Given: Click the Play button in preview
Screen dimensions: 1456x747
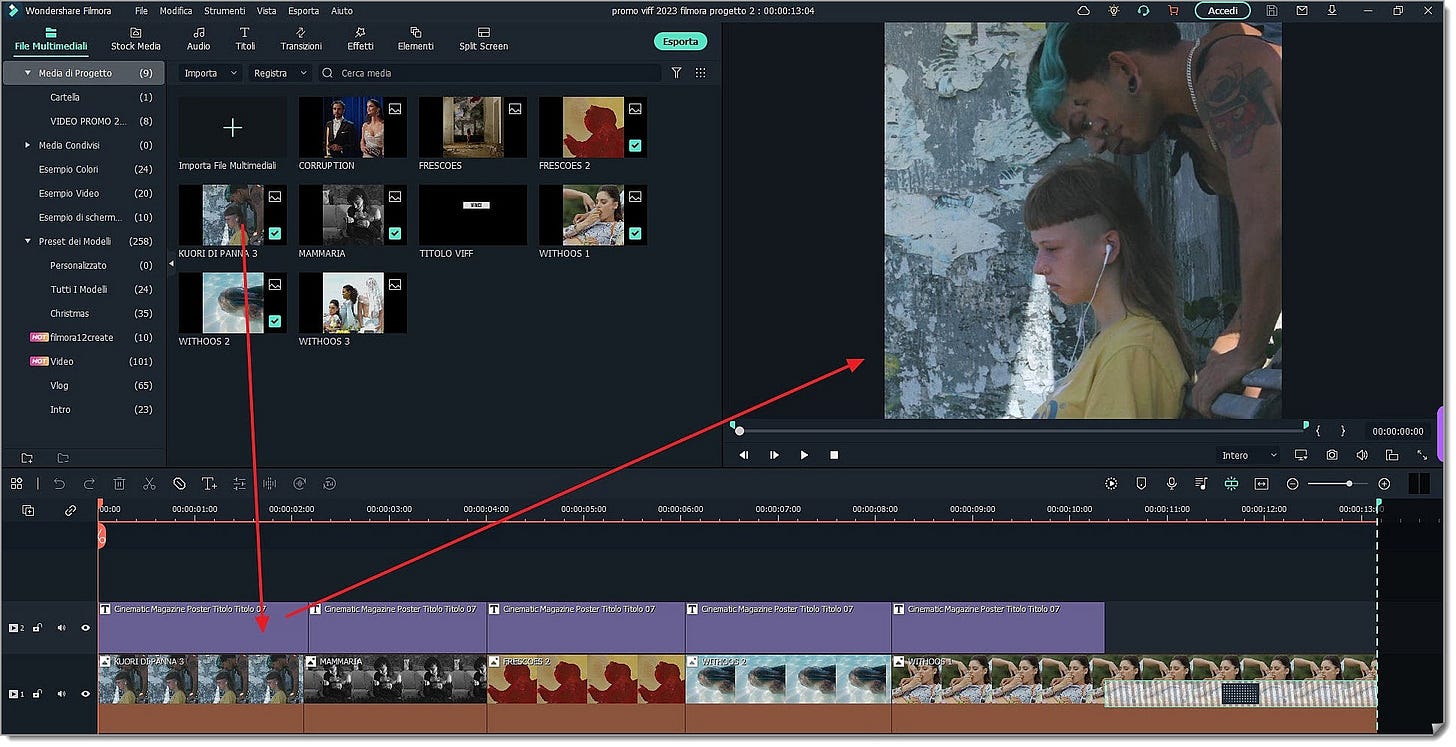Looking at the screenshot, I should tap(804, 455).
